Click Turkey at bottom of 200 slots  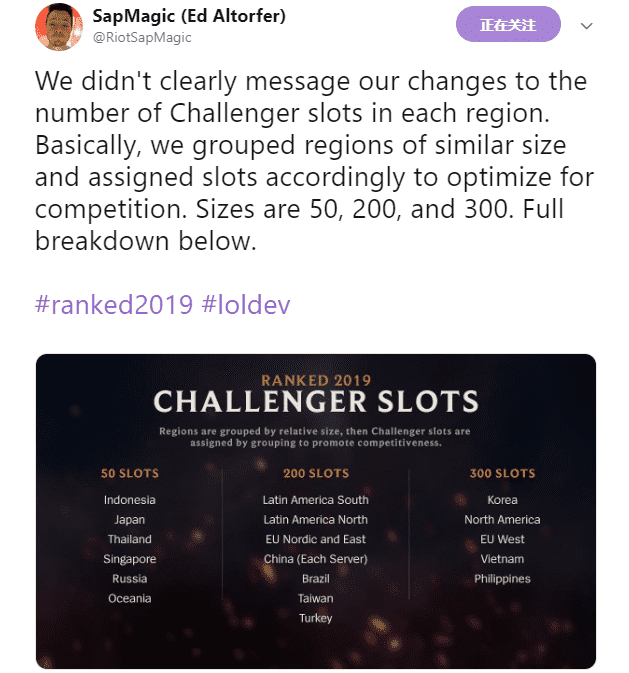tap(316, 618)
